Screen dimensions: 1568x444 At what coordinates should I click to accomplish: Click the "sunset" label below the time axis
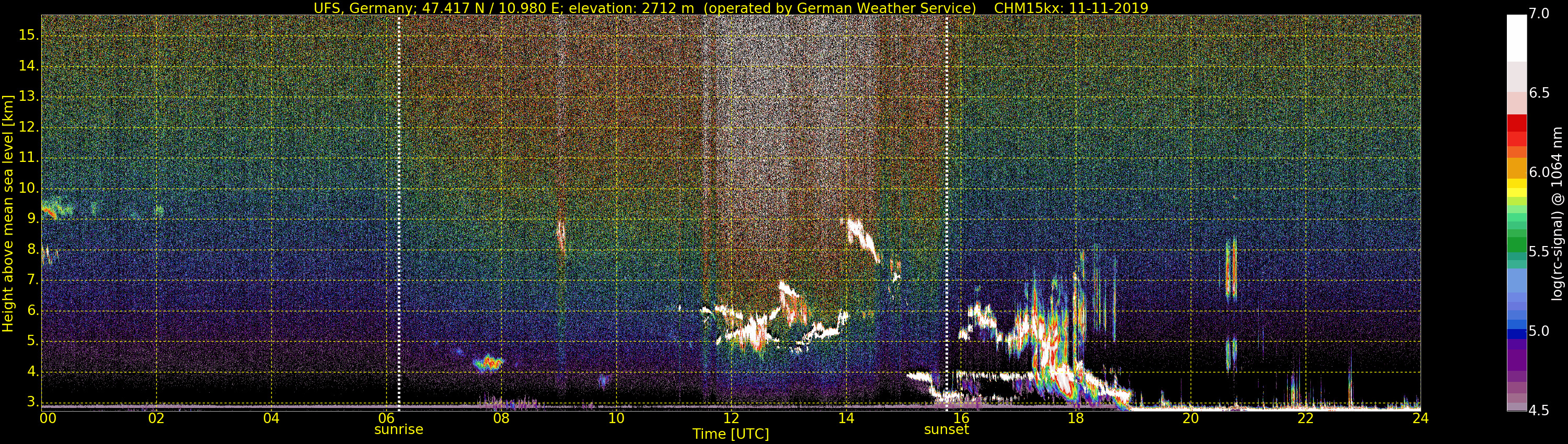pos(947,429)
